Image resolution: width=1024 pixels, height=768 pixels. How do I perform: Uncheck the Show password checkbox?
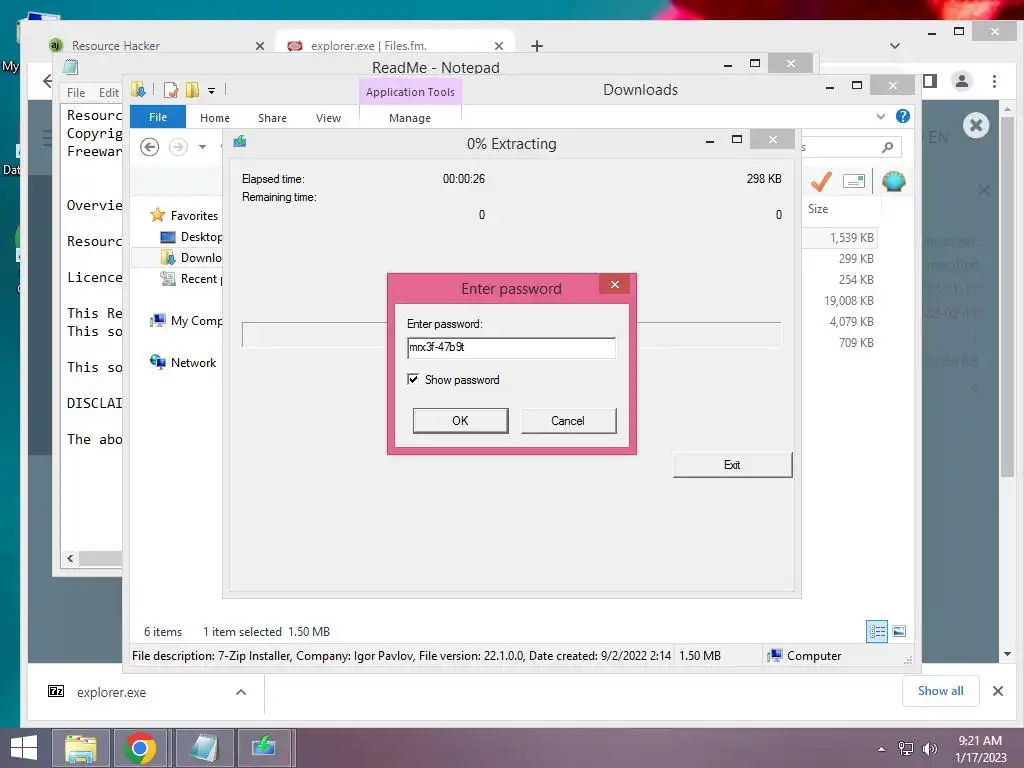[x=413, y=379]
